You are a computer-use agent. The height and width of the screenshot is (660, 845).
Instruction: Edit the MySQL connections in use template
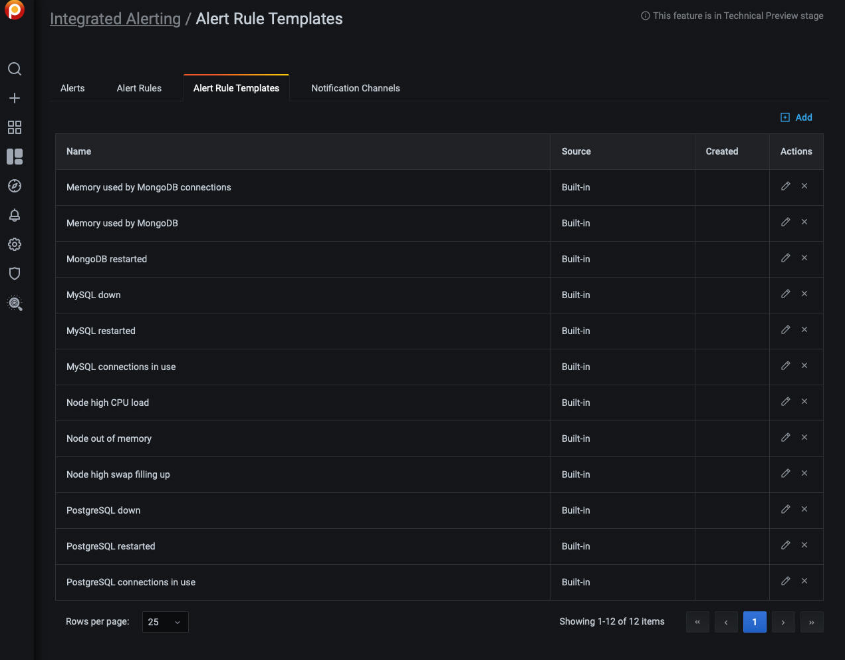[785, 366]
